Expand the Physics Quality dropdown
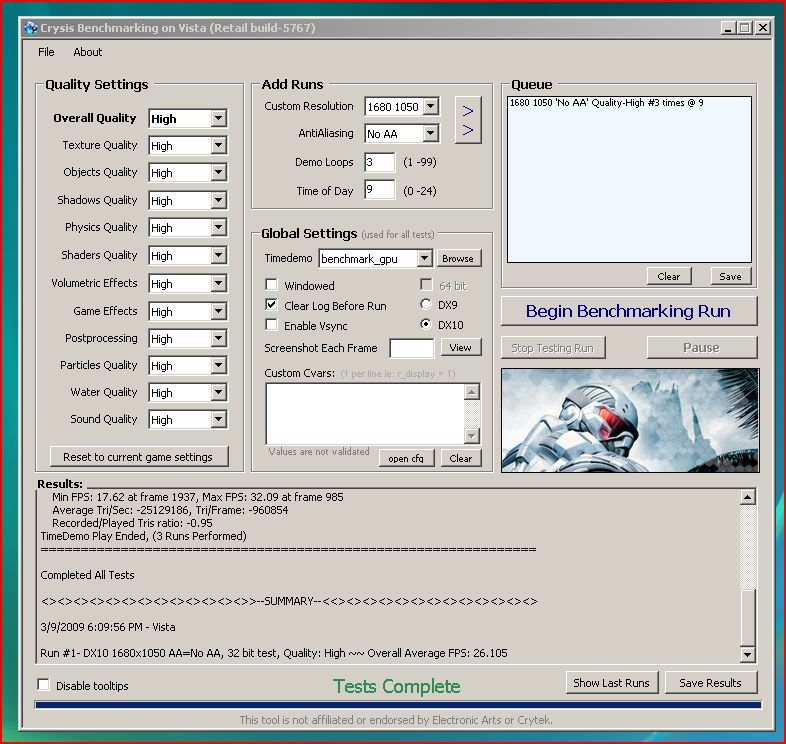Image resolution: width=786 pixels, height=744 pixels. pyautogui.click(x=218, y=228)
